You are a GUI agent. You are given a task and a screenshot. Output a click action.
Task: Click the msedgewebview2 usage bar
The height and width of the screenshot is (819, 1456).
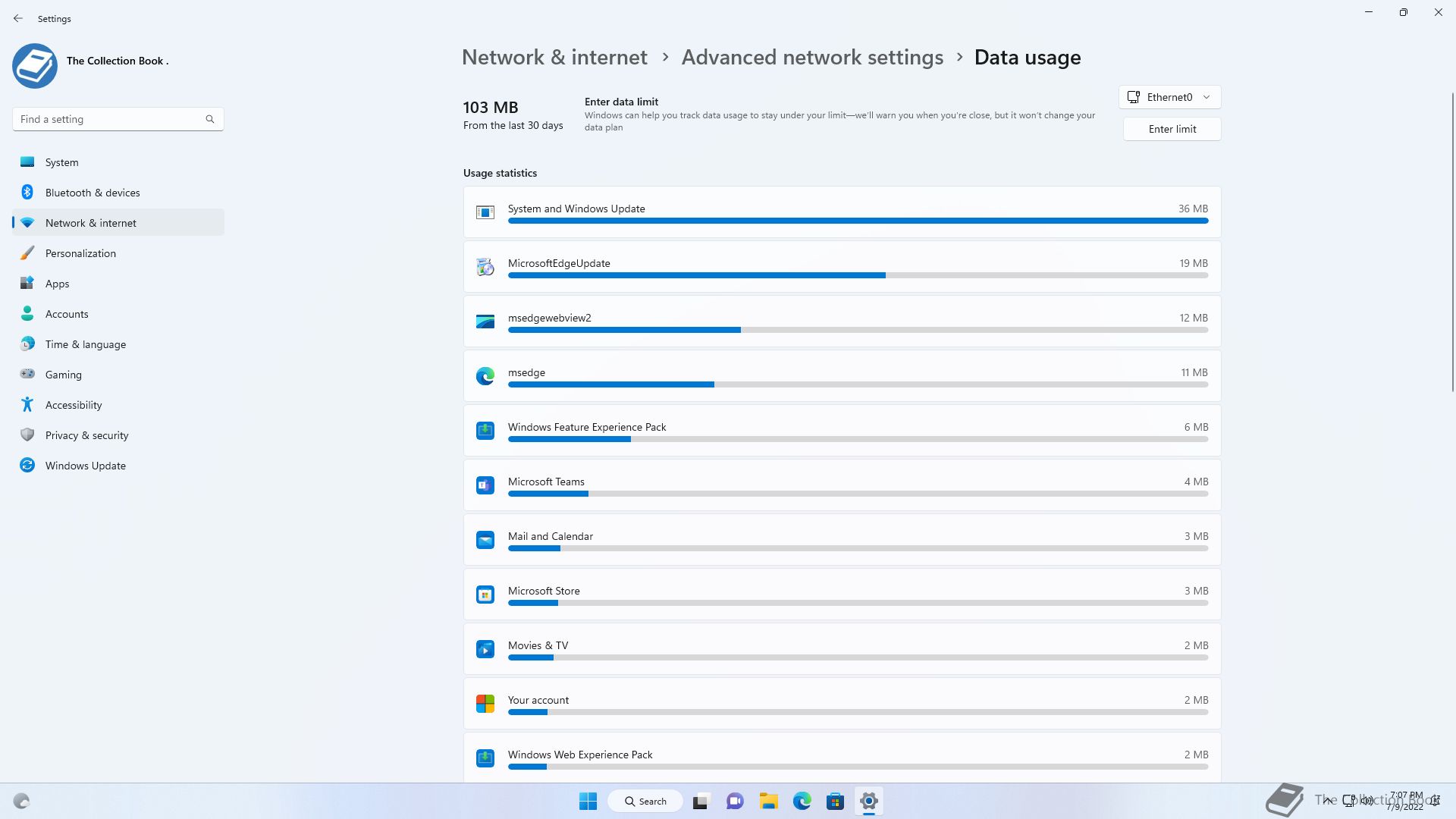click(858, 330)
